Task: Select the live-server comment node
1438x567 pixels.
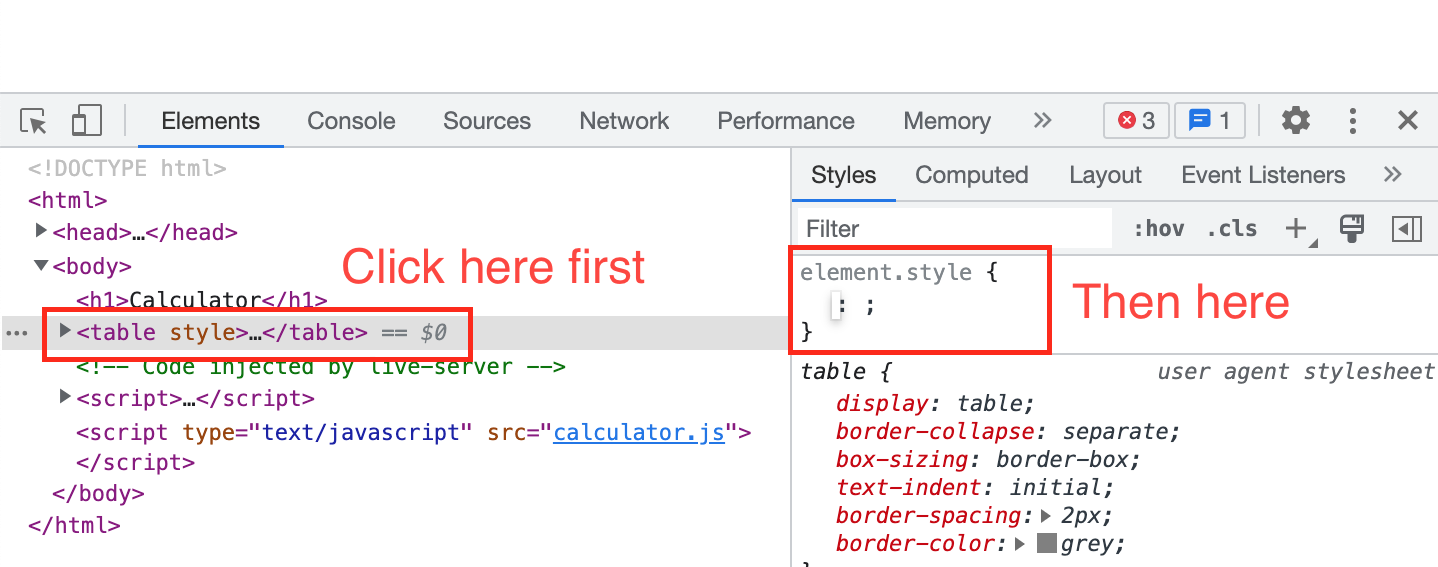Action: [x=321, y=367]
